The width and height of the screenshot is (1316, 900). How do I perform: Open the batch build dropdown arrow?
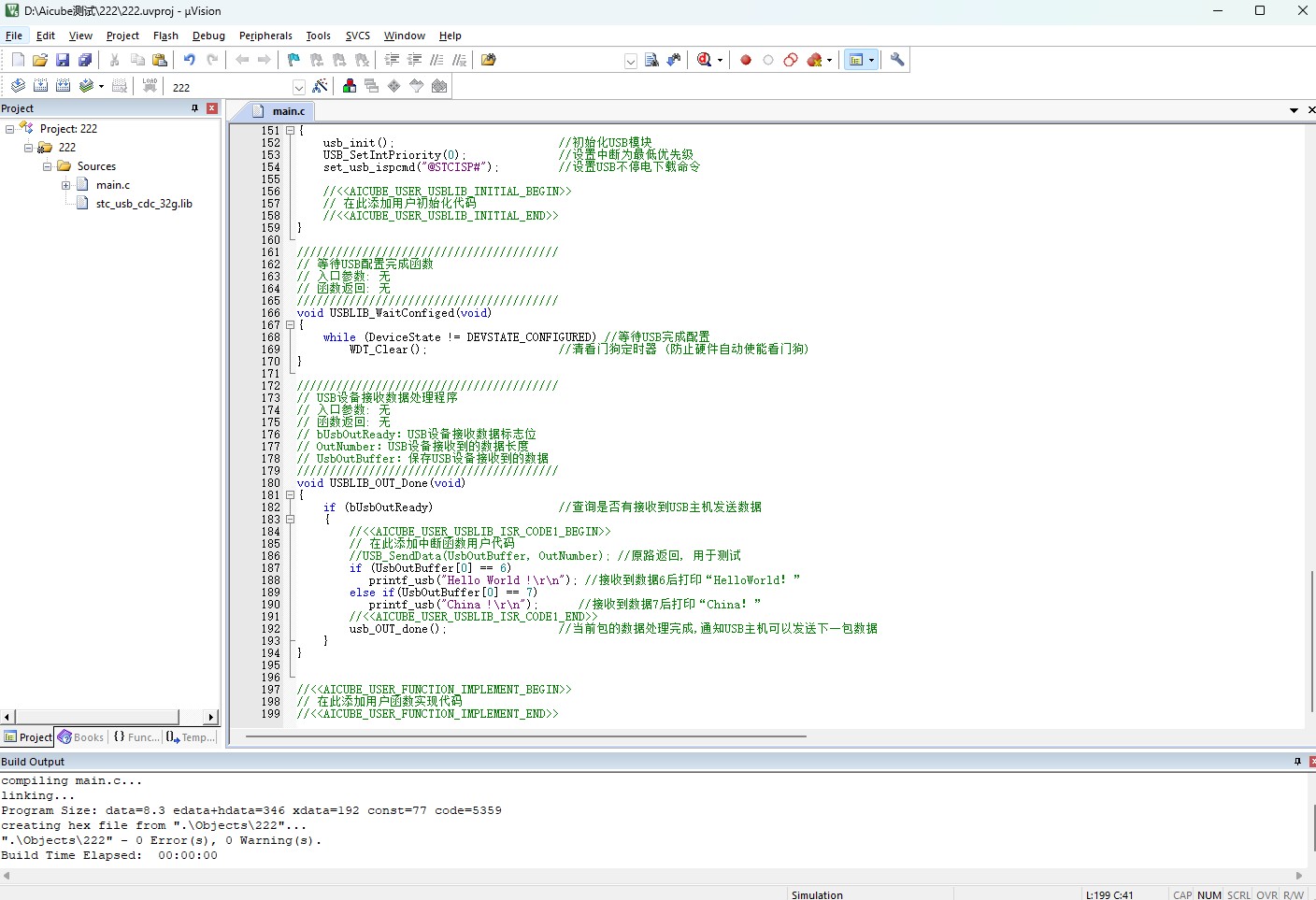point(101,86)
